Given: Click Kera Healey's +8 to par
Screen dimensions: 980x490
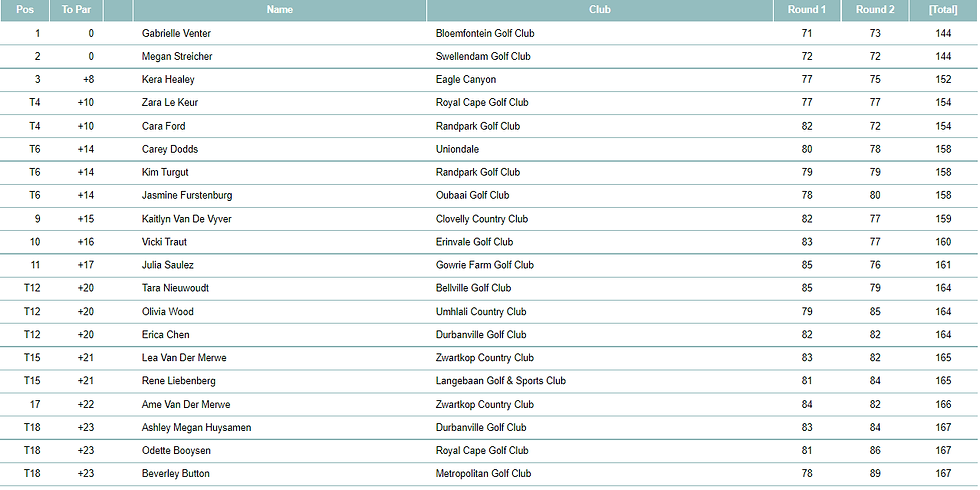Looking at the screenshot, I should [x=88, y=80].
